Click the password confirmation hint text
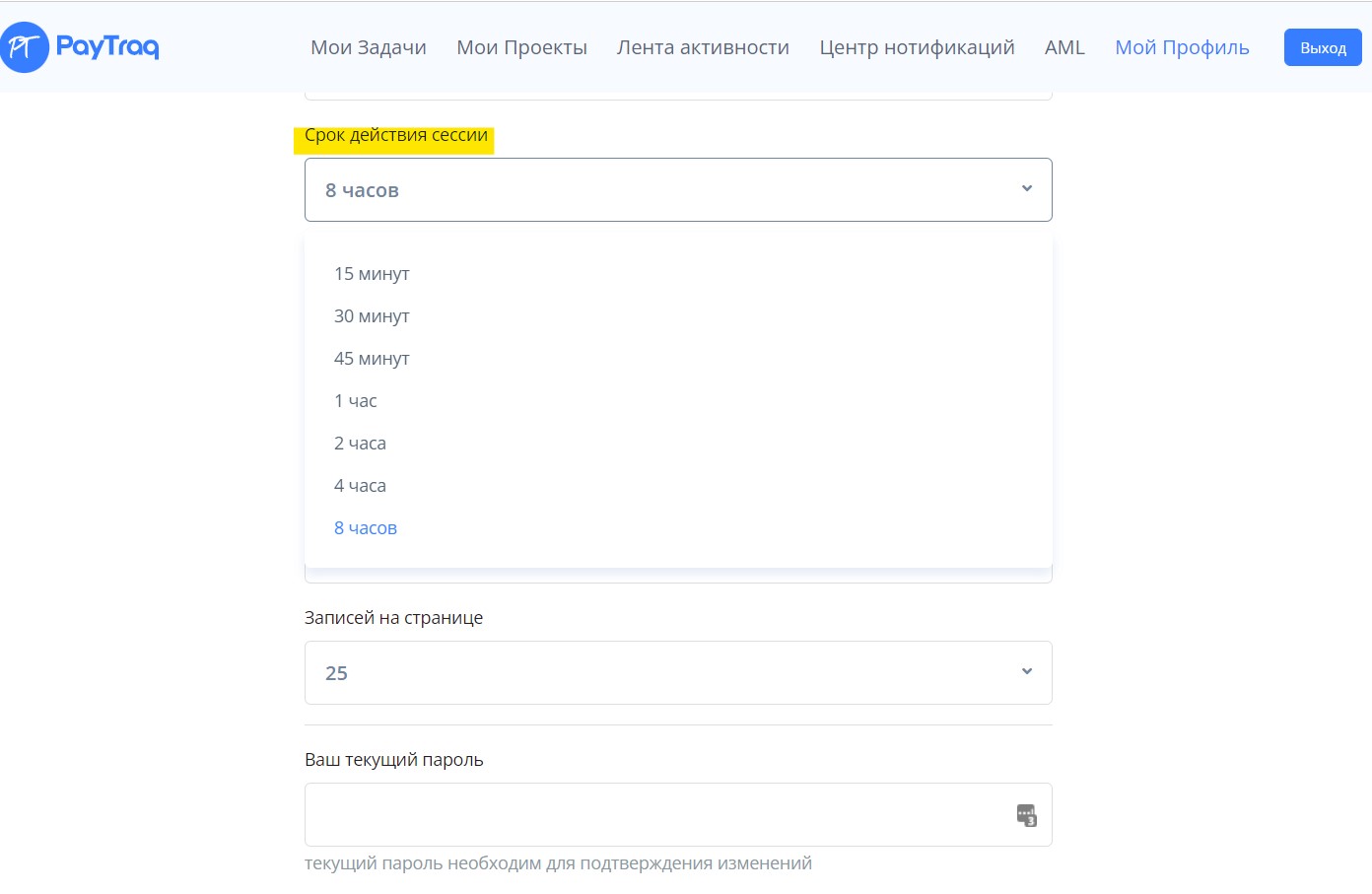This screenshot has width=1372, height=894. pyautogui.click(x=558, y=863)
